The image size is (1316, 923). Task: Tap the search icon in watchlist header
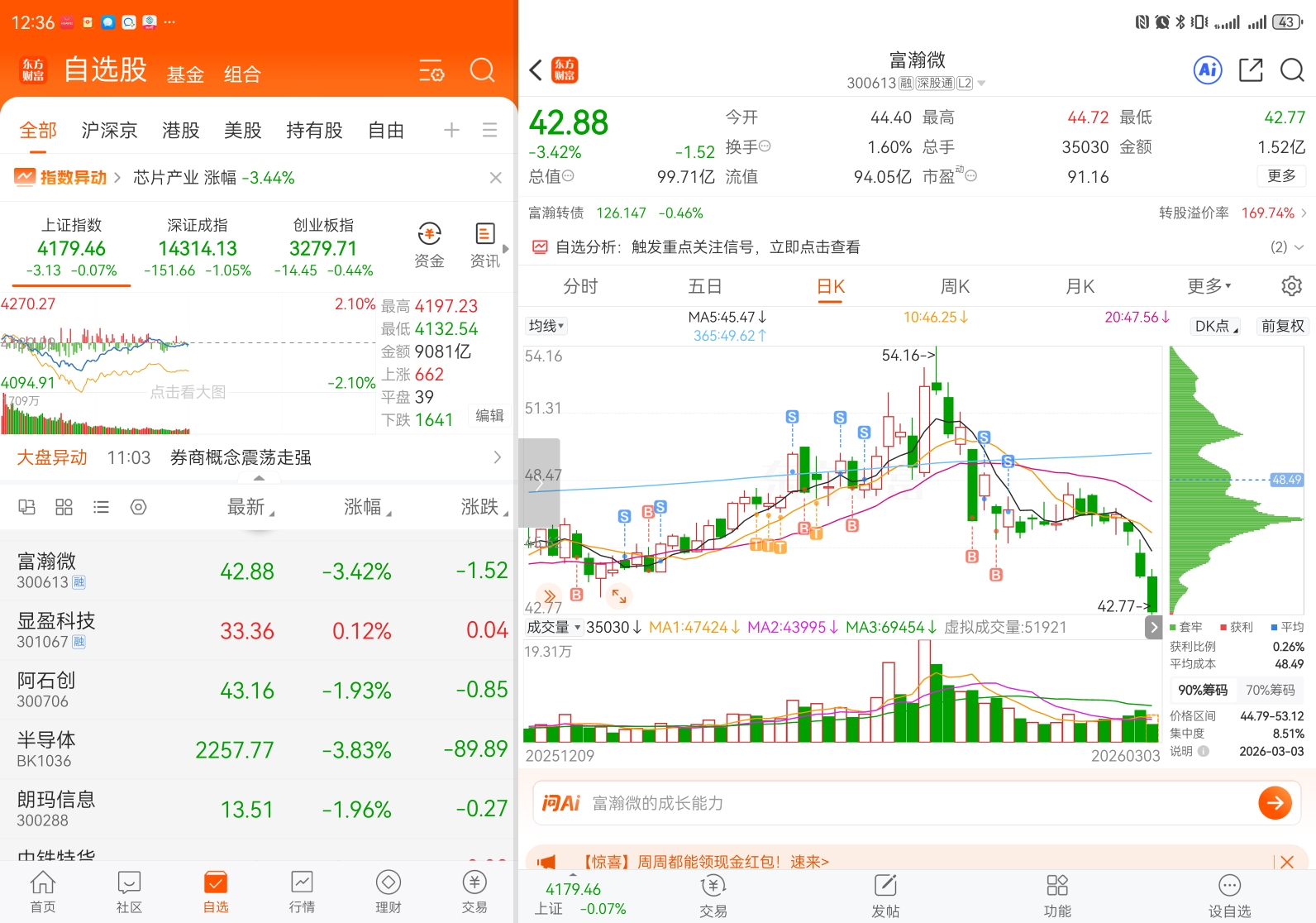(x=483, y=71)
